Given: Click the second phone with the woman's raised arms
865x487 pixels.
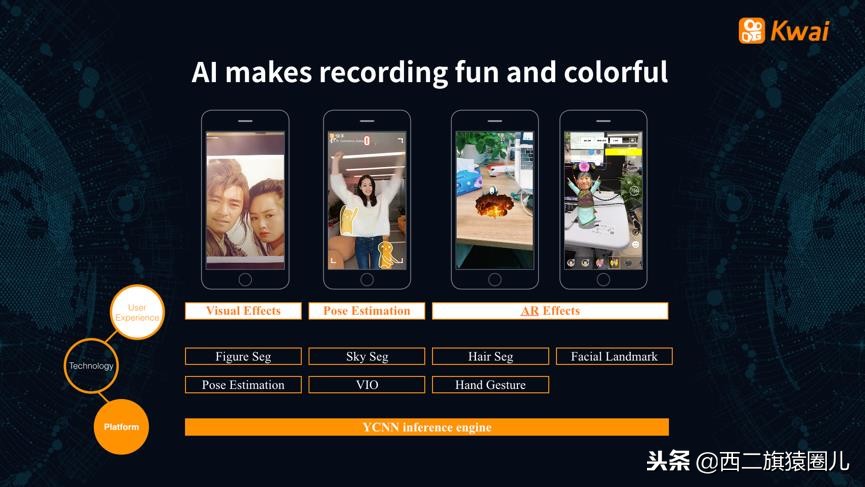Looking at the screenshot, I should (x=367, y=200).
